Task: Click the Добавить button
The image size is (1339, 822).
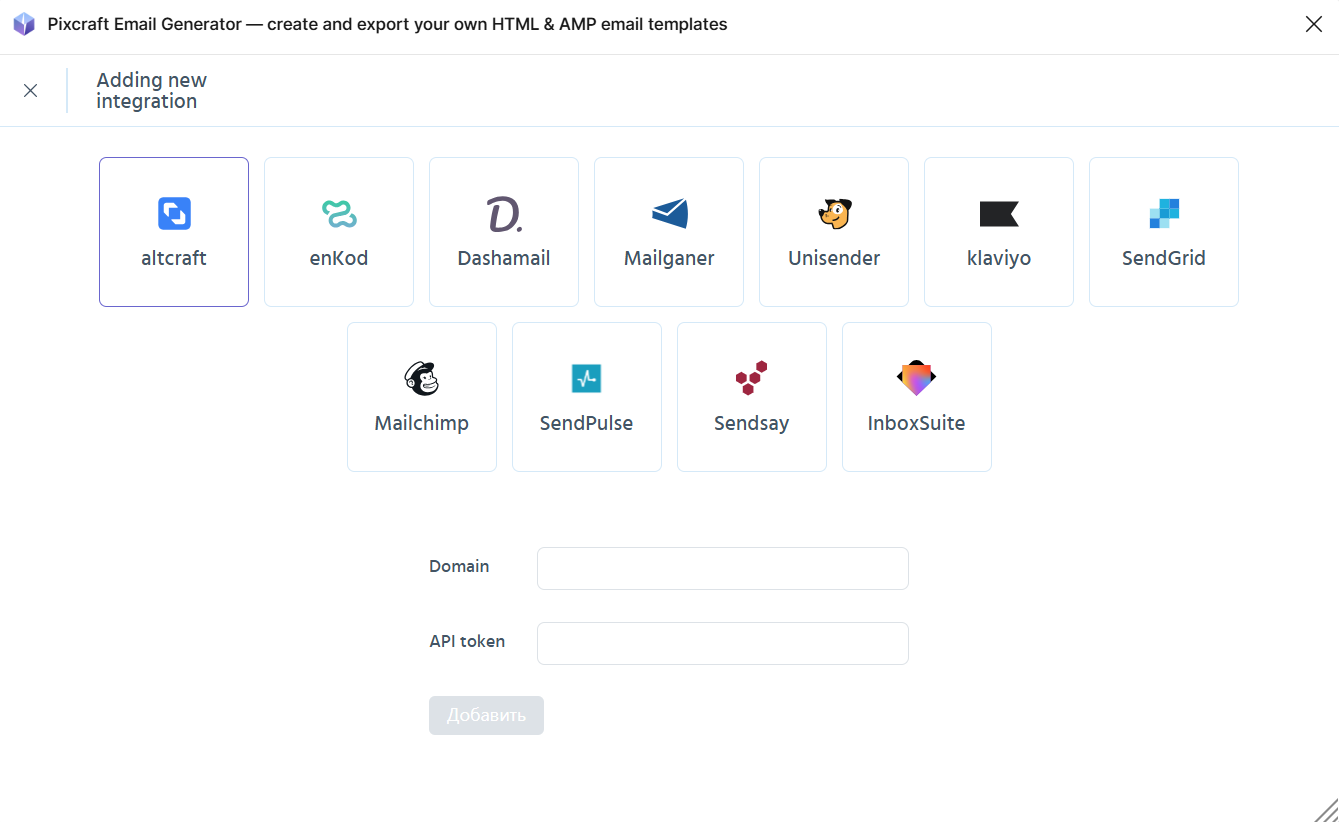Action: coord(486,716)
